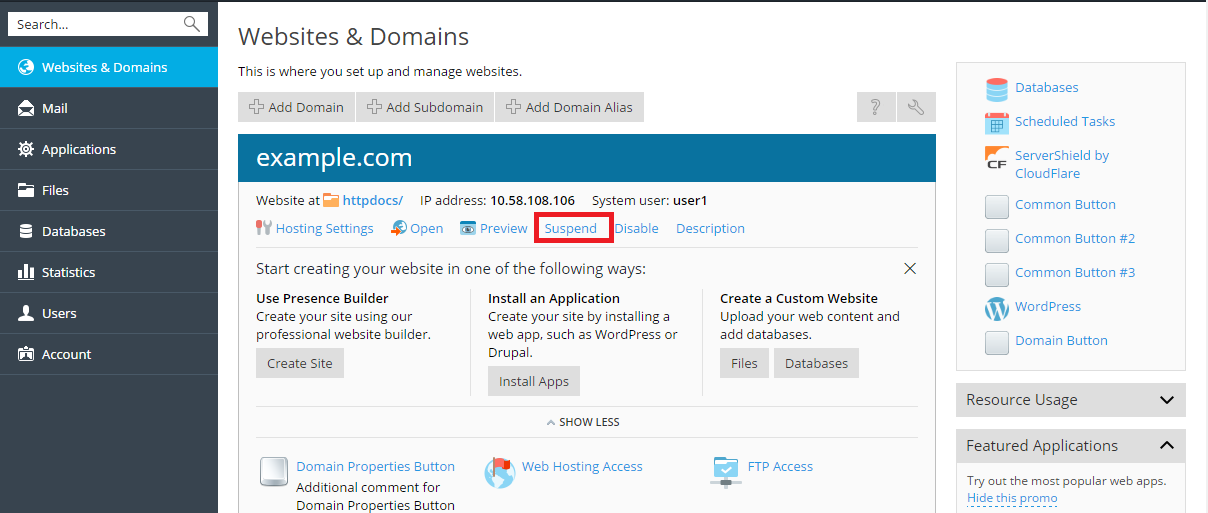Click the help question mark icon
The width and height of the screenshot is (1208, 513).
point(876,107)
